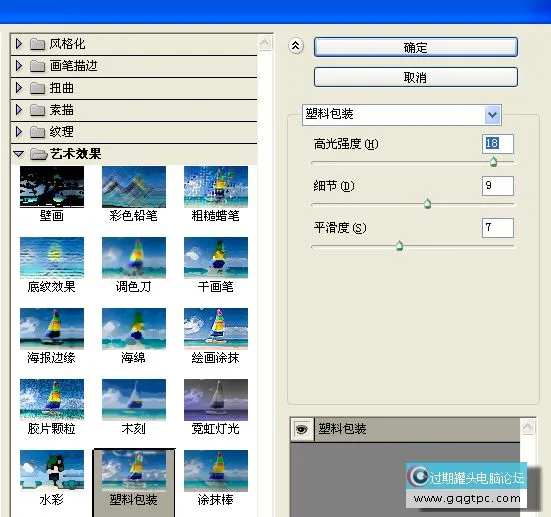Select the 壁画 filter thumbnail
The image size is (551, 517).
[52, 187]
